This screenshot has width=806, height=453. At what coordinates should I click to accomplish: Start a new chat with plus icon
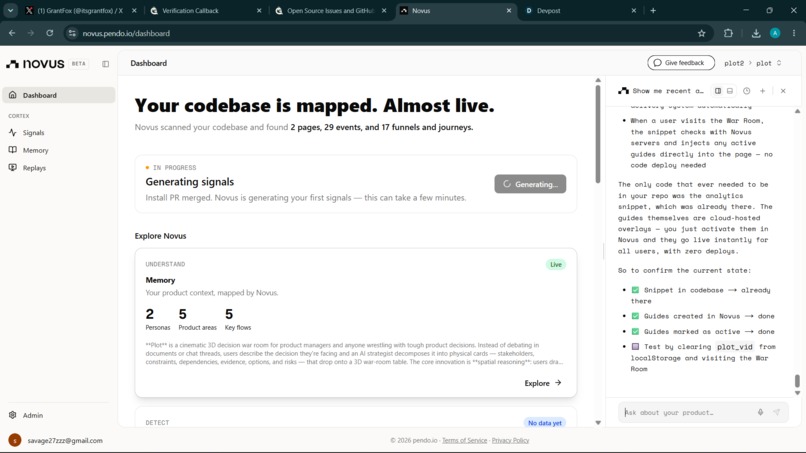point(762,91)
